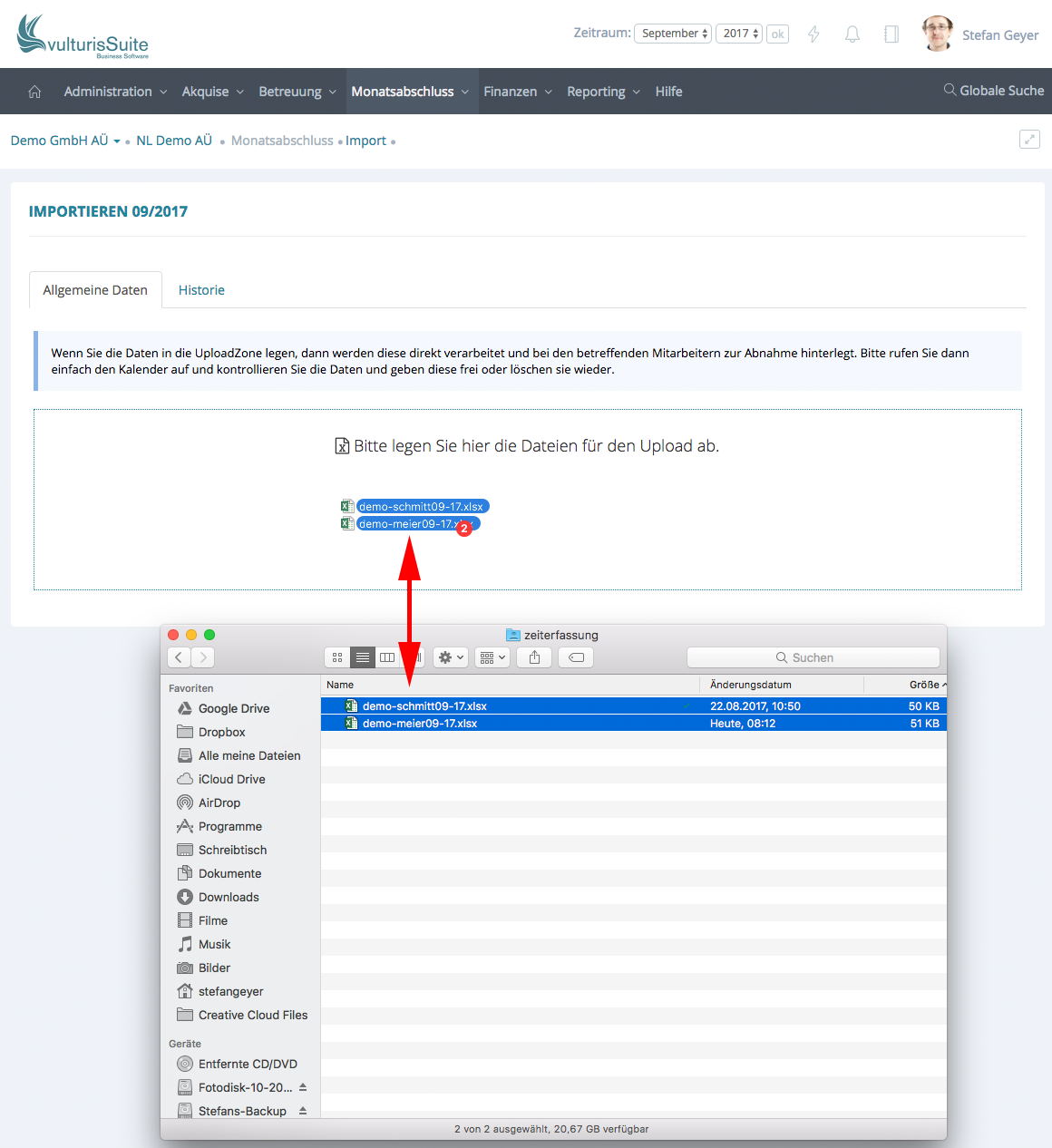The image size is (1052, 1148).
Task: Select Finder list view mode
Action: (362, 657)
